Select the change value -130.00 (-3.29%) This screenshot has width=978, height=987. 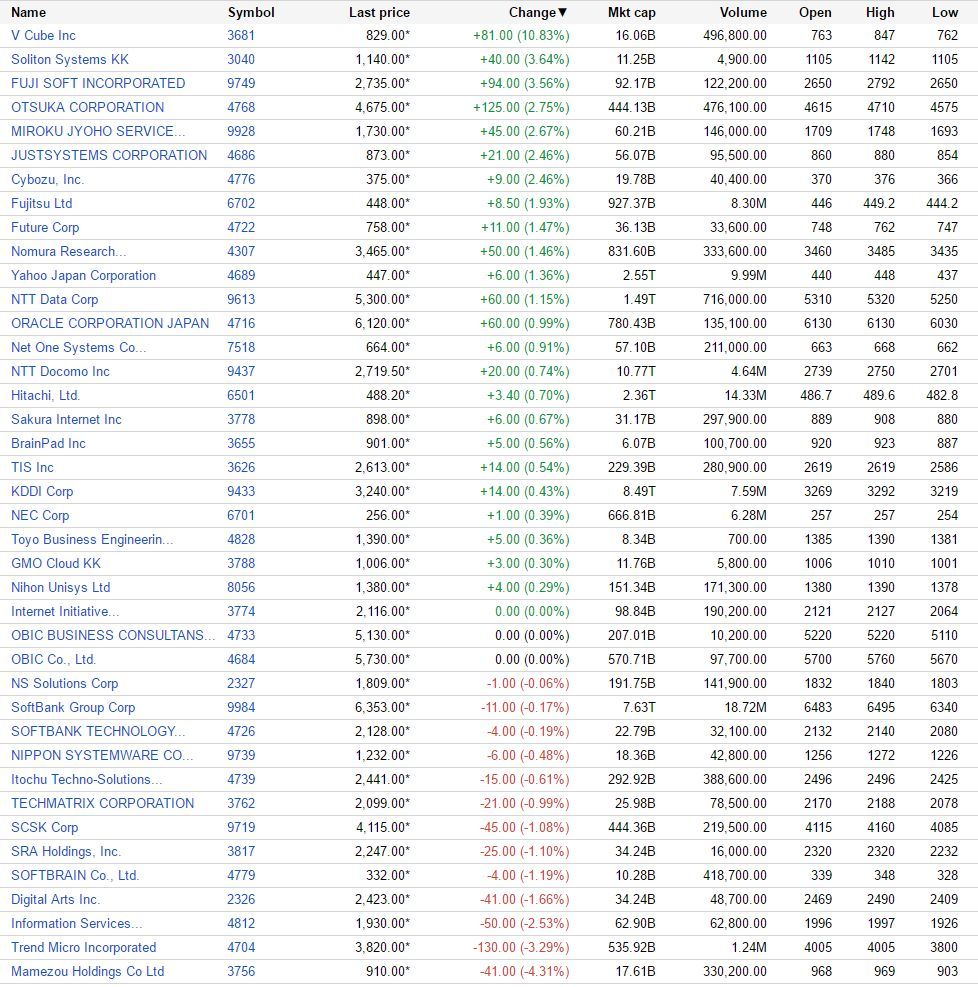[x=521, y=947]
